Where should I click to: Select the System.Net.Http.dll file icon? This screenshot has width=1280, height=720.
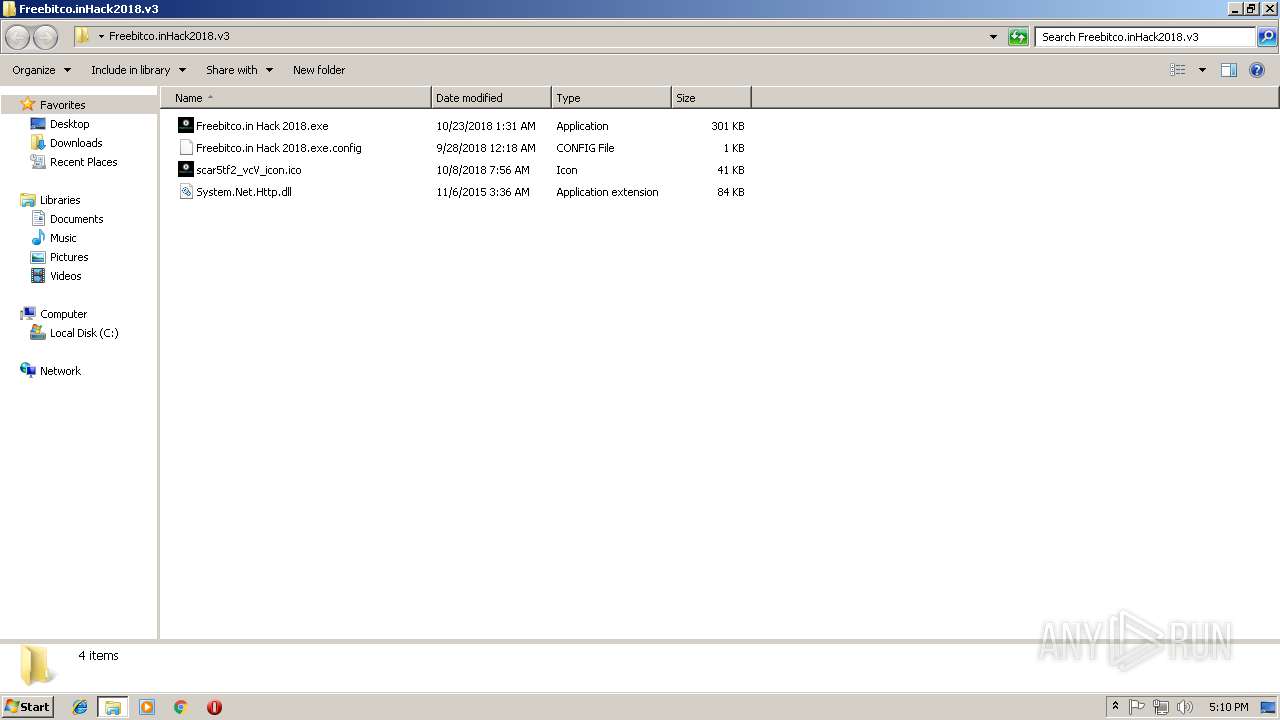point(185,192)
